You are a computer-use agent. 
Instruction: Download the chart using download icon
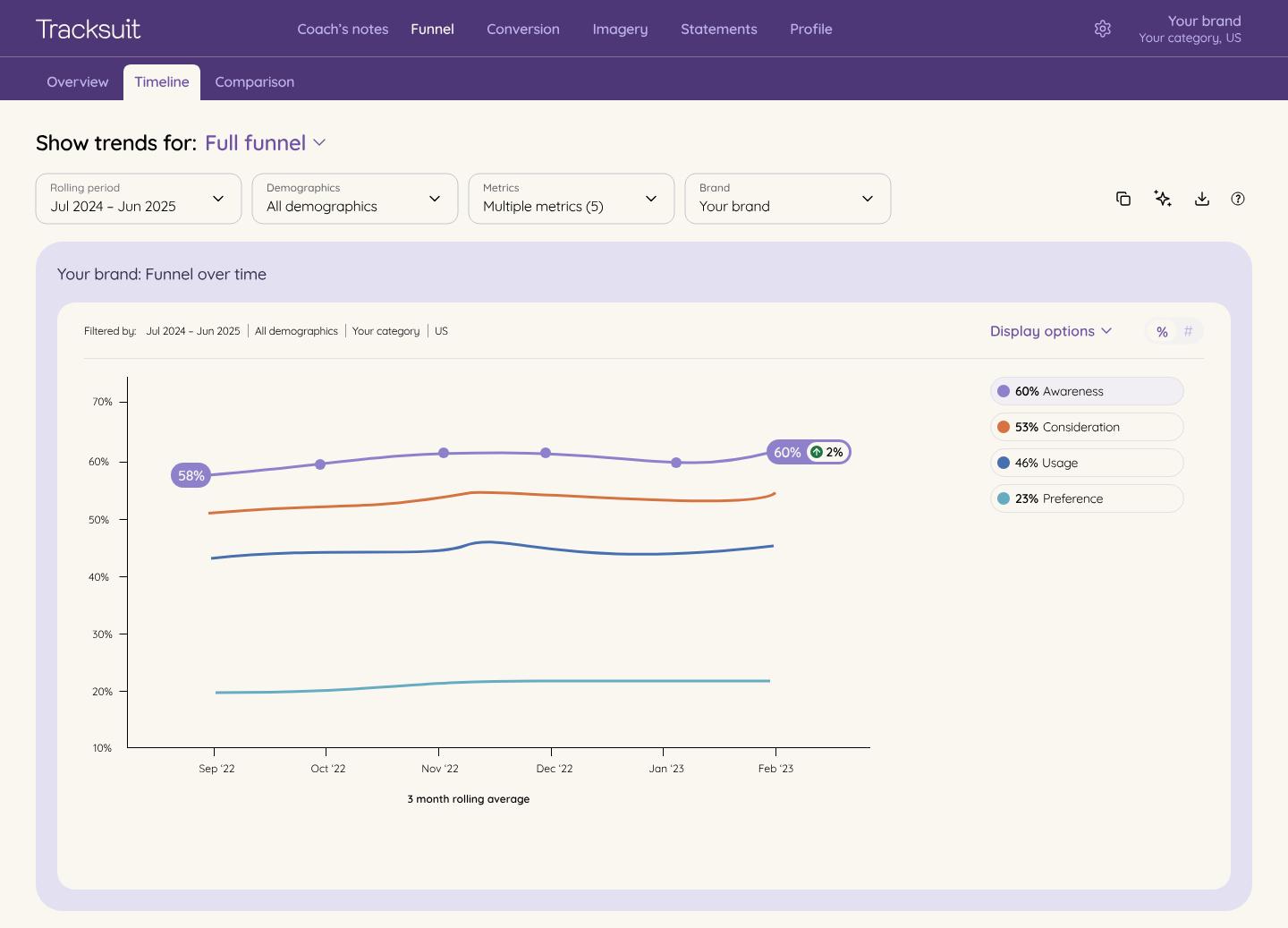tap(1202, 199)
